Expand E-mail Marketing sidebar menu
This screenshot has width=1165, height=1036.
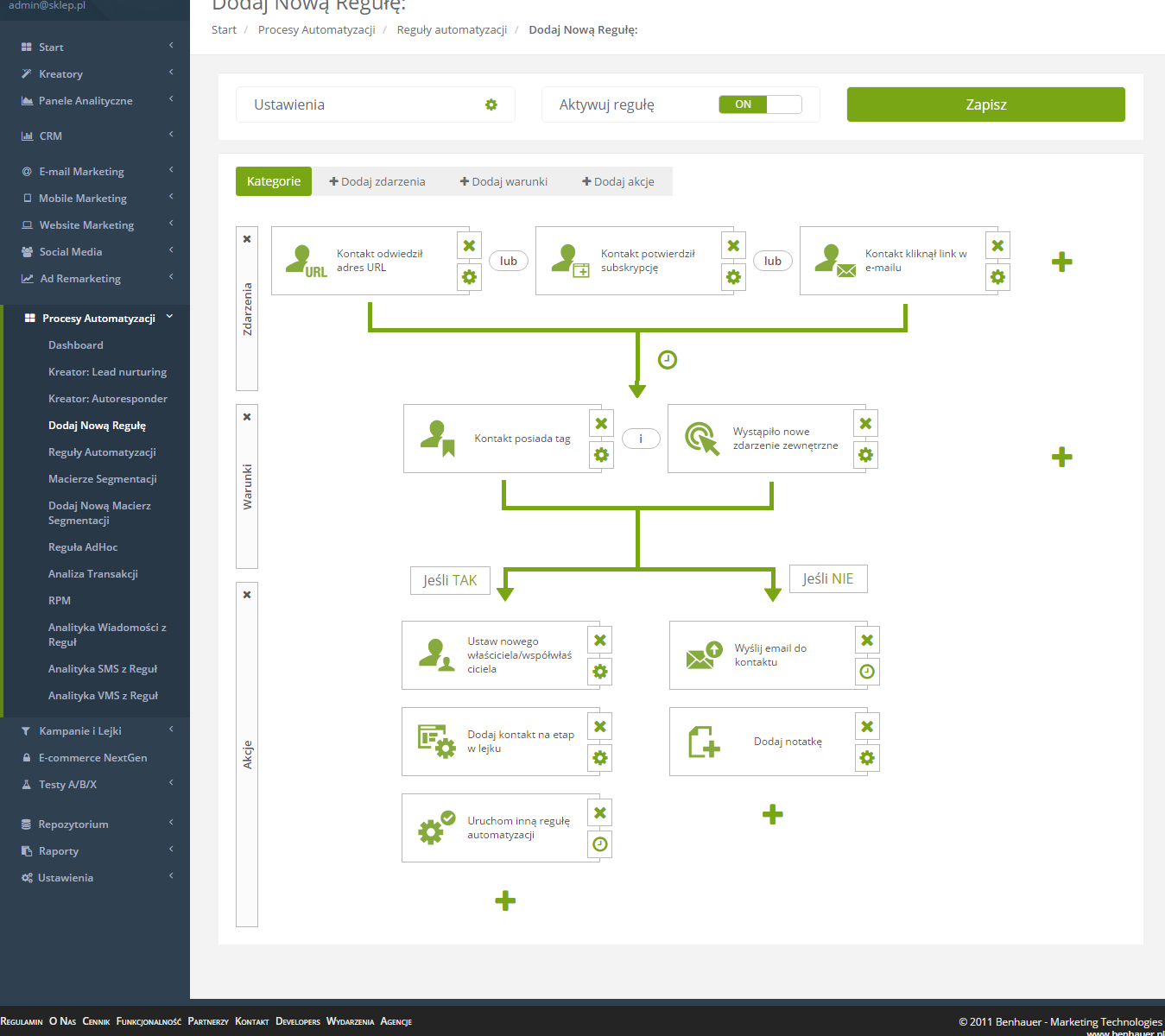95,171
